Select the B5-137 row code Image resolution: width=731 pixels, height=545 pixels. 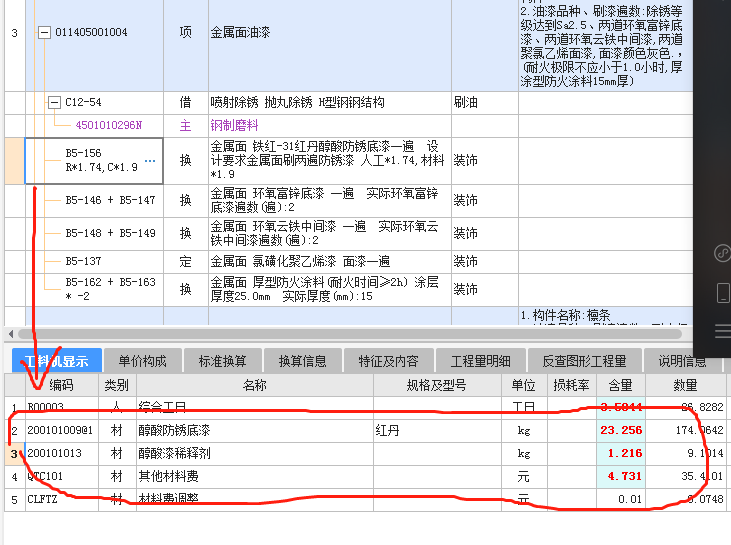point(83,262)
